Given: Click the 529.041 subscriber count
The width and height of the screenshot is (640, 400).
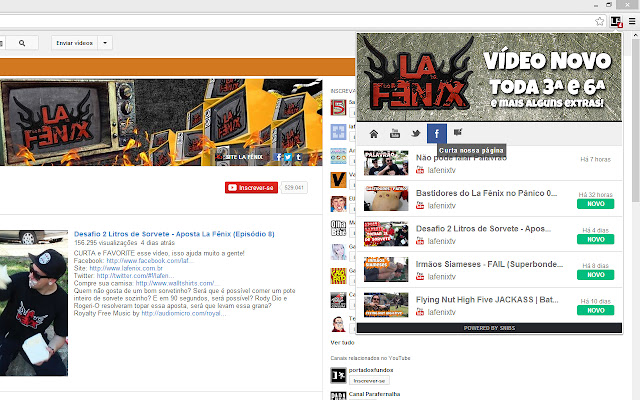Looking at the screenshot, I should tap(294, 188).
